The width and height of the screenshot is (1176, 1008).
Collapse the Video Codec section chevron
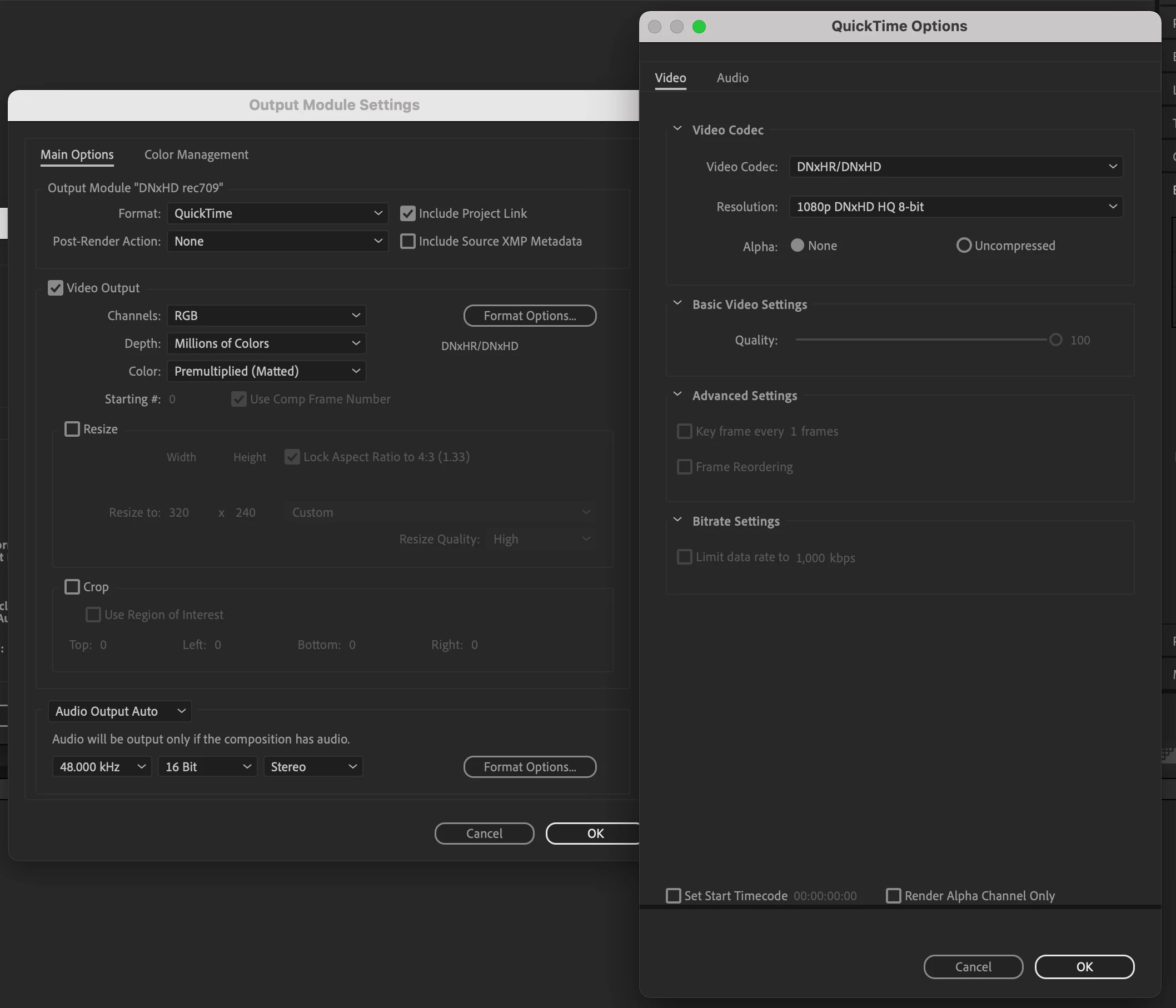pyautogui.click(x=677, y=129)
